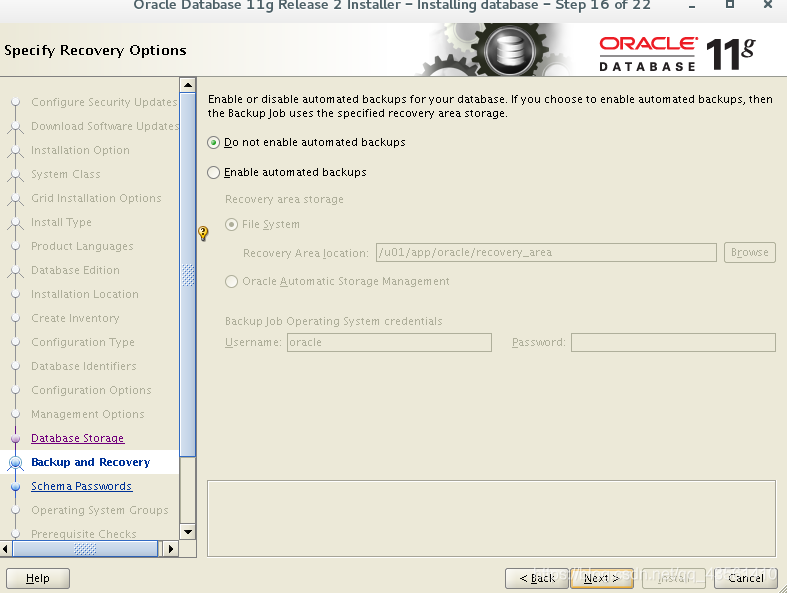Click the horizontal scroll right arrow
This screenshot has height=593, width=787.
[171, 549]
